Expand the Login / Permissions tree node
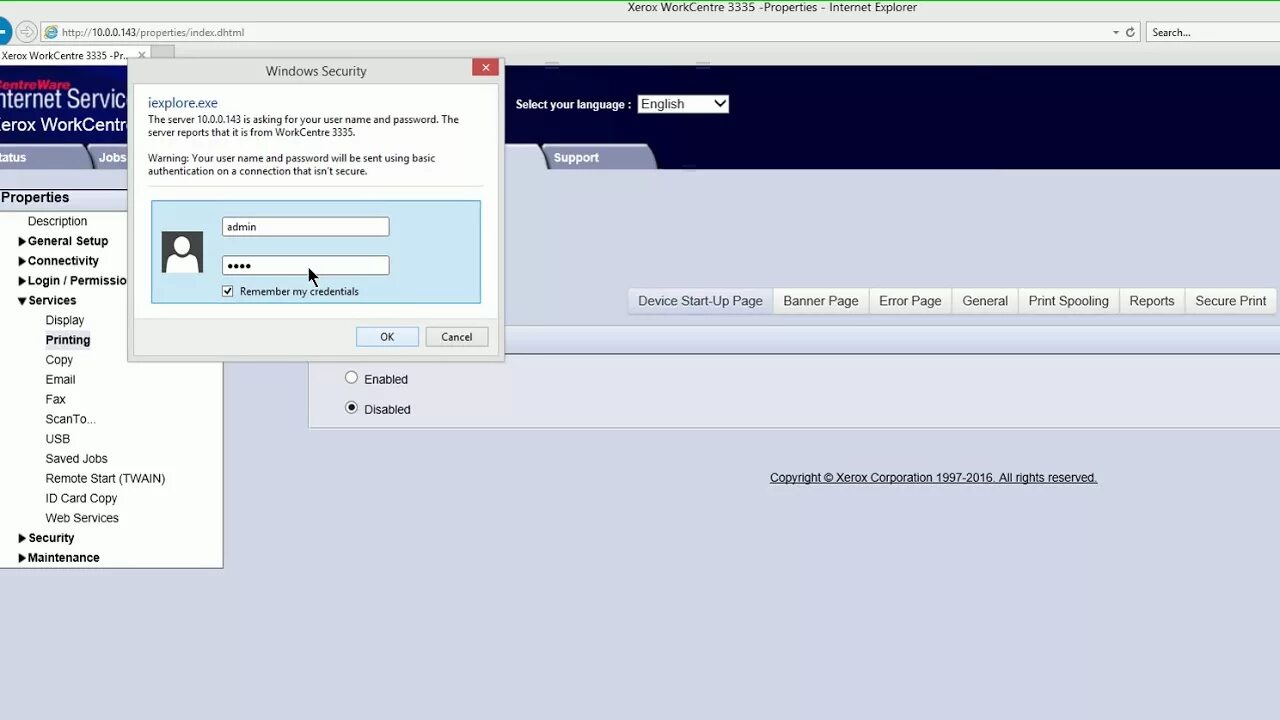1280x720 pixels. point(22,281)
